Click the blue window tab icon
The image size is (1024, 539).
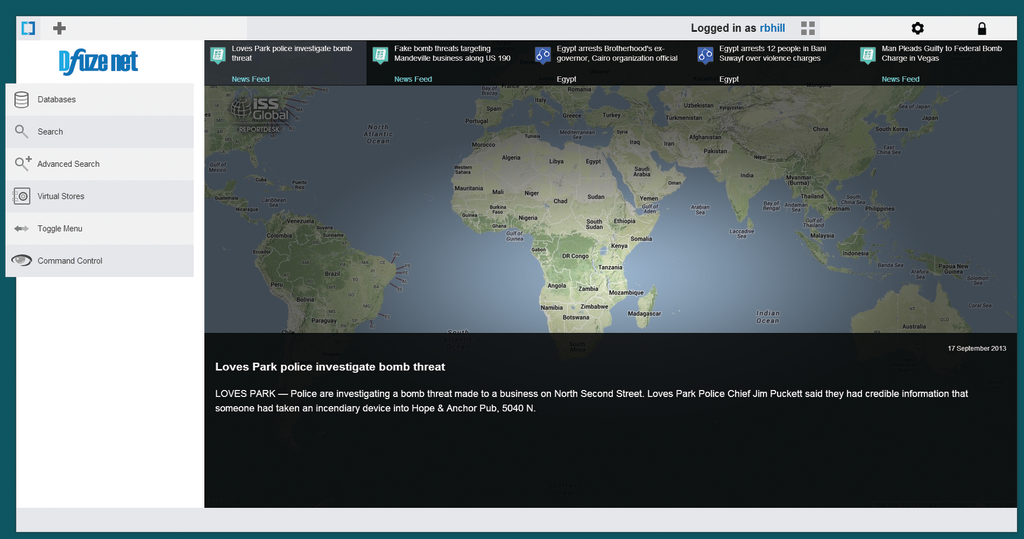pyautogui.click(x=28, y=28)
